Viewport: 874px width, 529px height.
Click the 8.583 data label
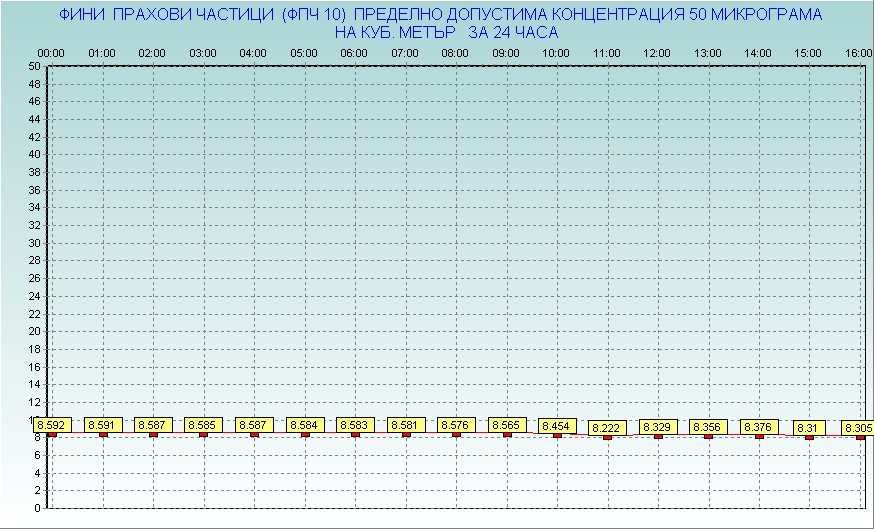pos(355,425)
